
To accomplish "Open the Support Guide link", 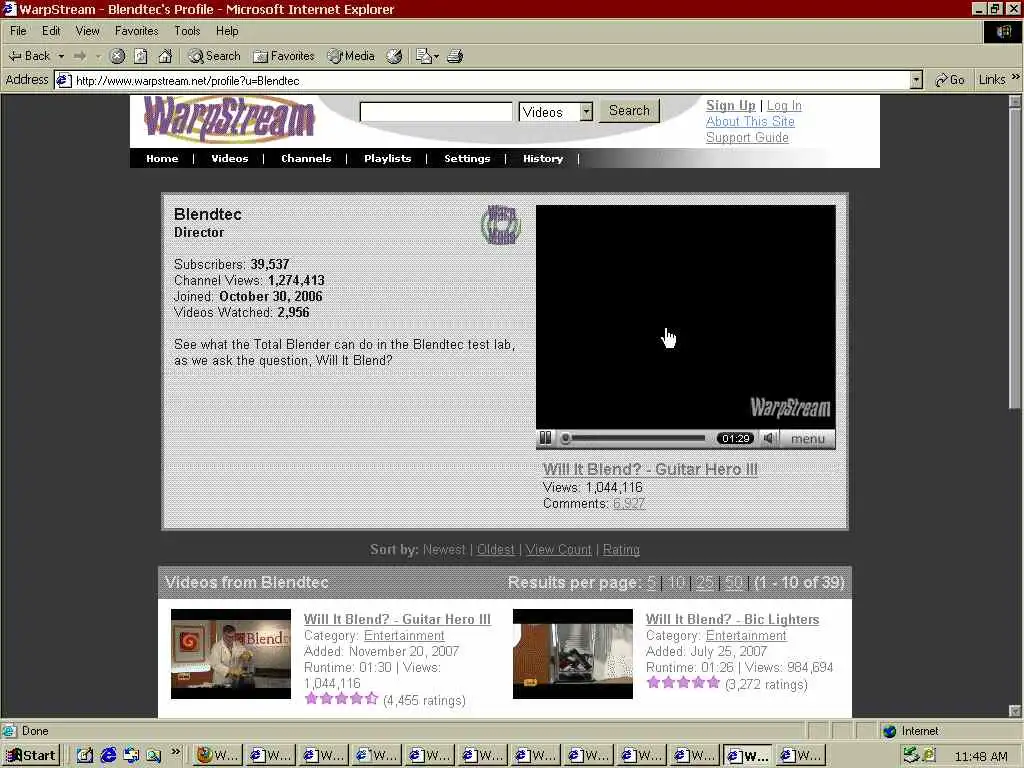I will tap(747, 137).
